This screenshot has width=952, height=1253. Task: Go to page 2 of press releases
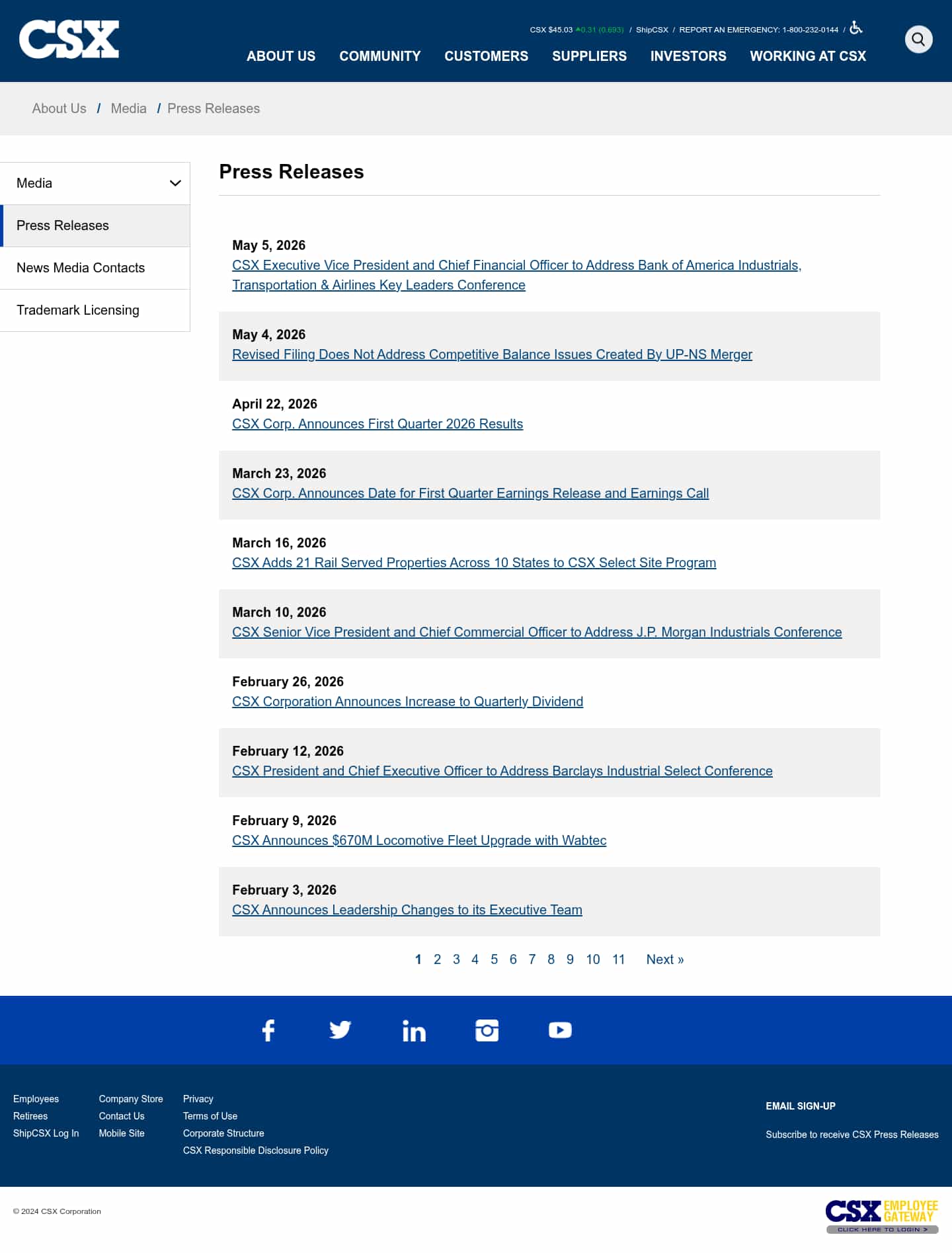point(437,959)
